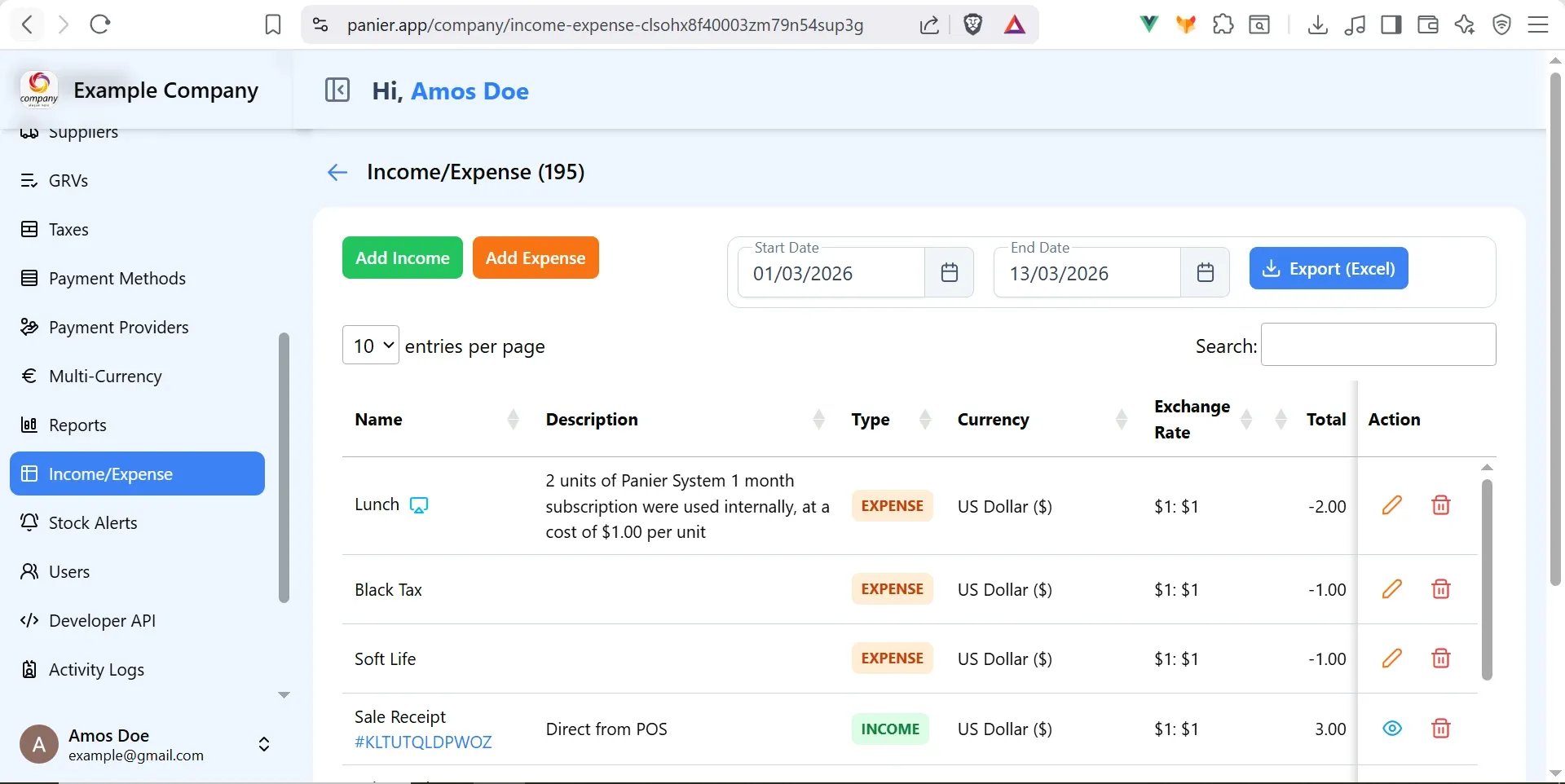Click the browser address bar URL
The width and height of the screenshot is (1565, 784).
coord(605,25)
